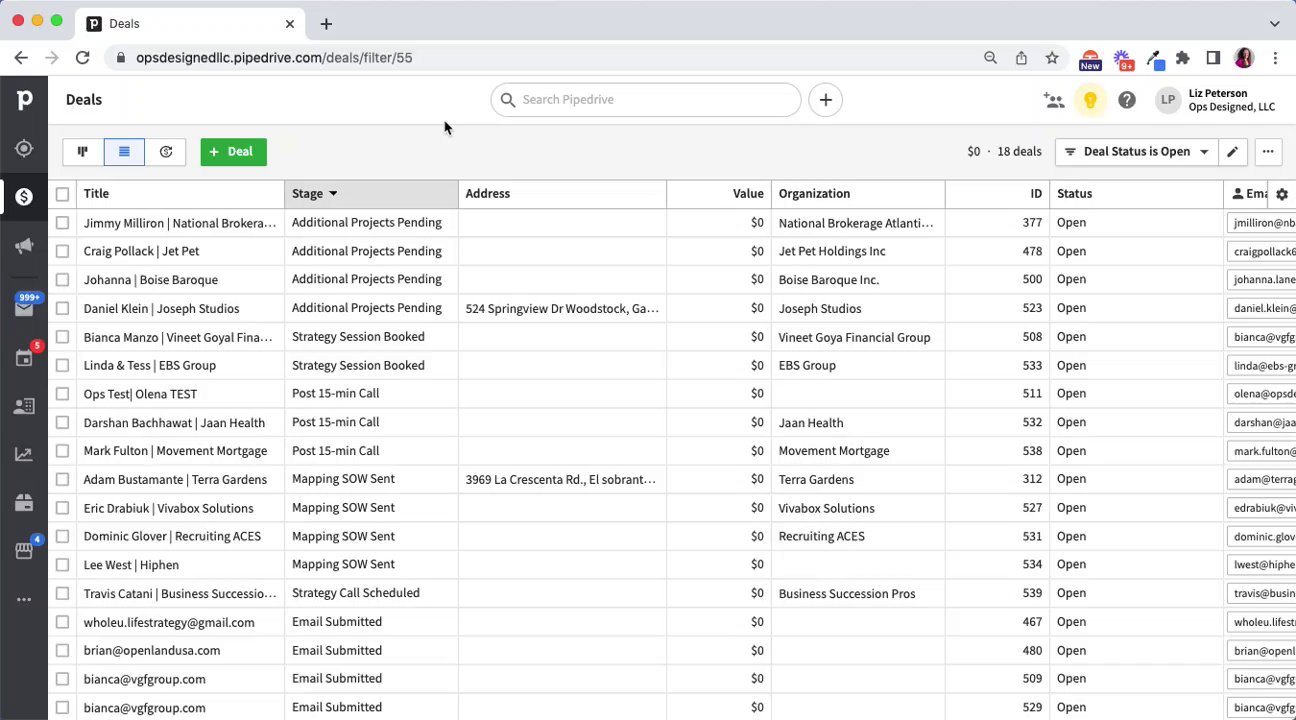Click the green add Deal button
The height and width of the screenshot is (720, 1296).
tap(233, 152)
